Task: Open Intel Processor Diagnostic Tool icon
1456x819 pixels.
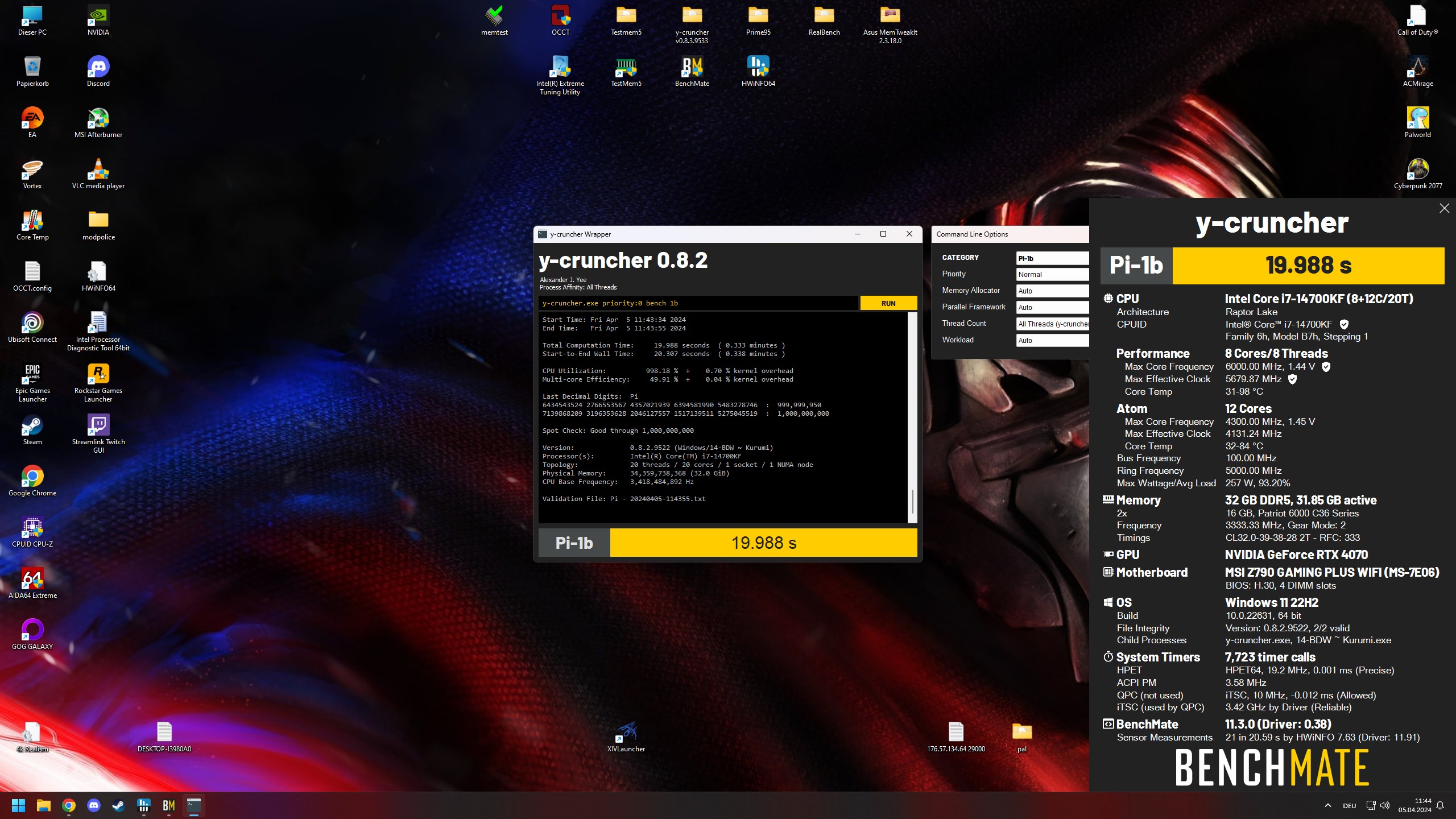Action: point(98,332)
